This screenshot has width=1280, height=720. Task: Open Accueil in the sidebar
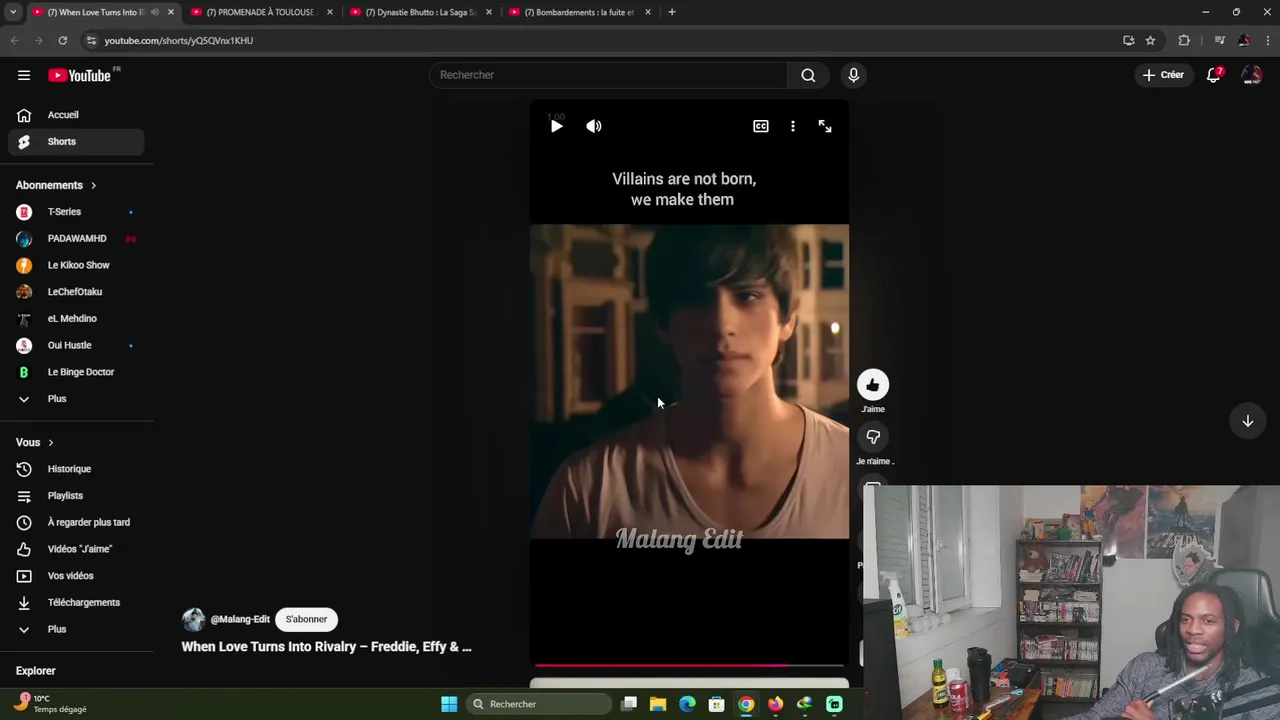[x=76, y=115]
